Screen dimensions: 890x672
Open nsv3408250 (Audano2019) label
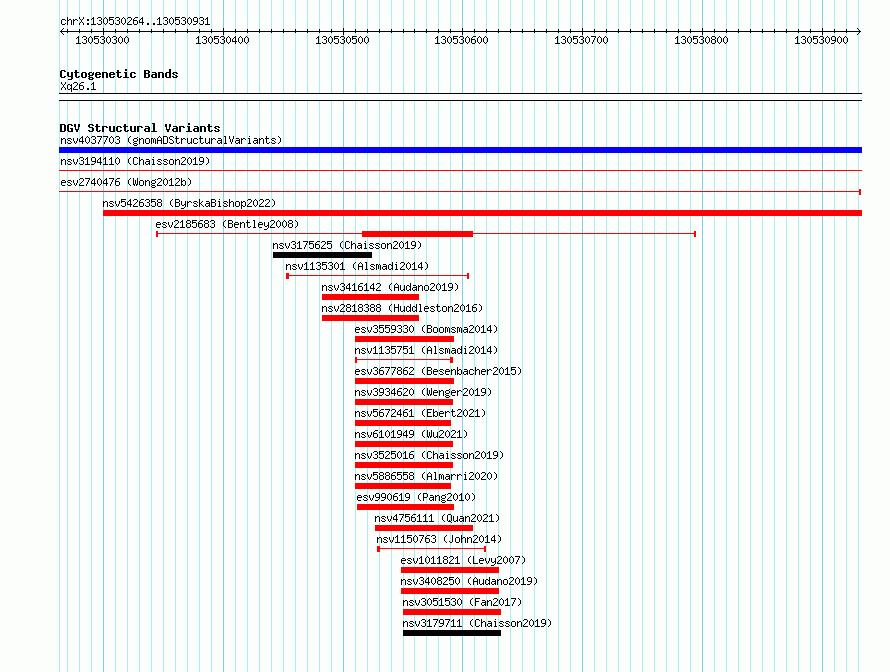pos(469,581)
